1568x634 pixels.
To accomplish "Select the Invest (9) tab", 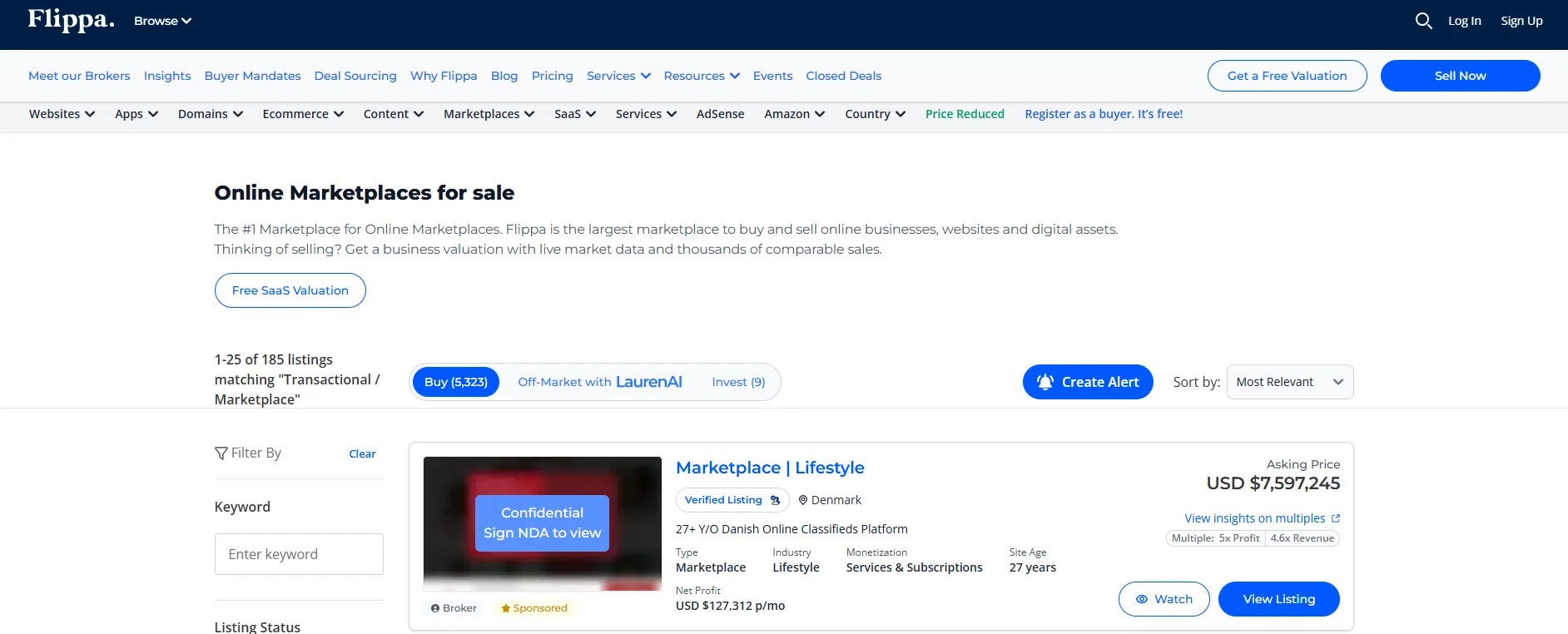I will click(738, 382).
